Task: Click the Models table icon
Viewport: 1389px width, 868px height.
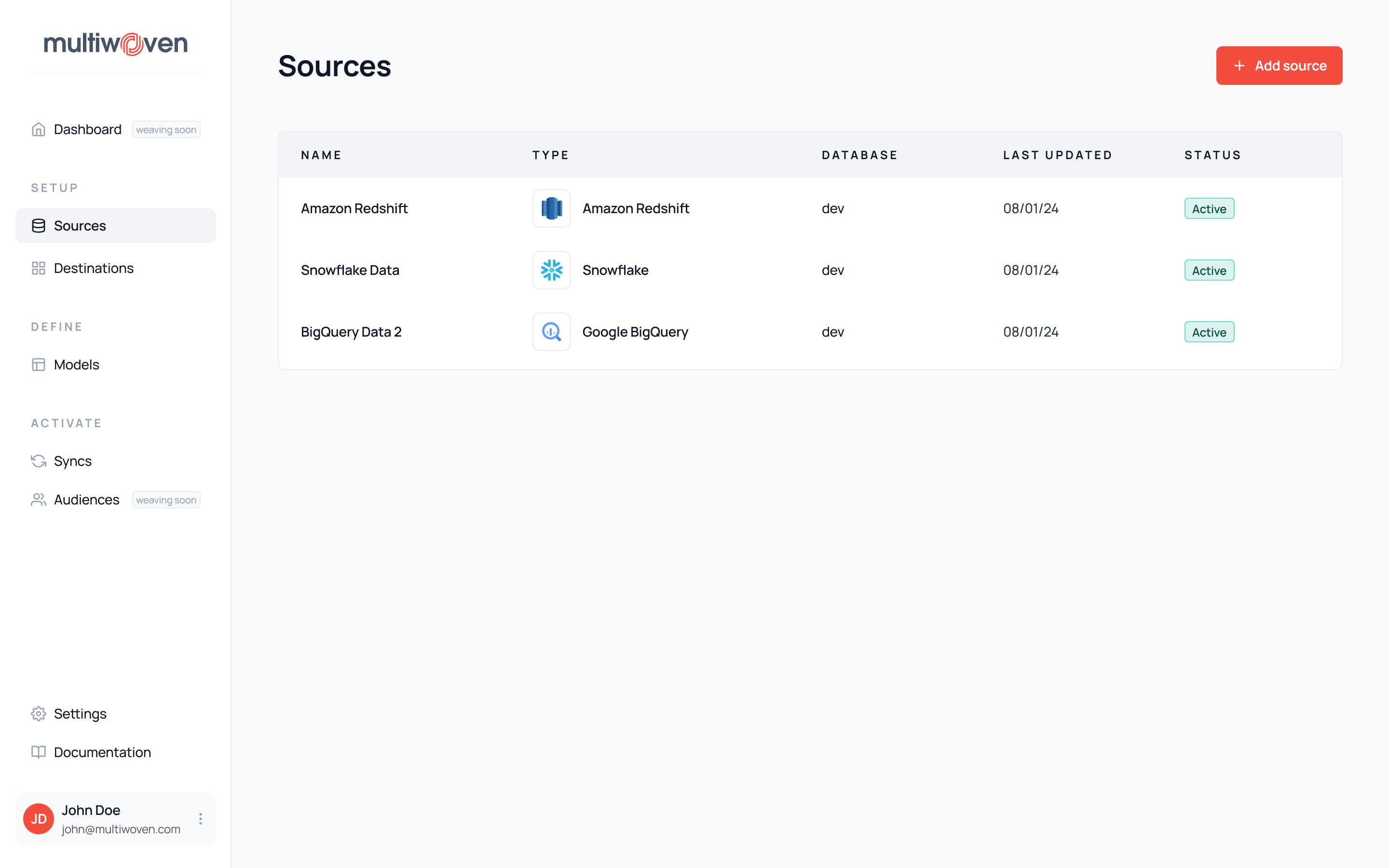Action: 39,365
